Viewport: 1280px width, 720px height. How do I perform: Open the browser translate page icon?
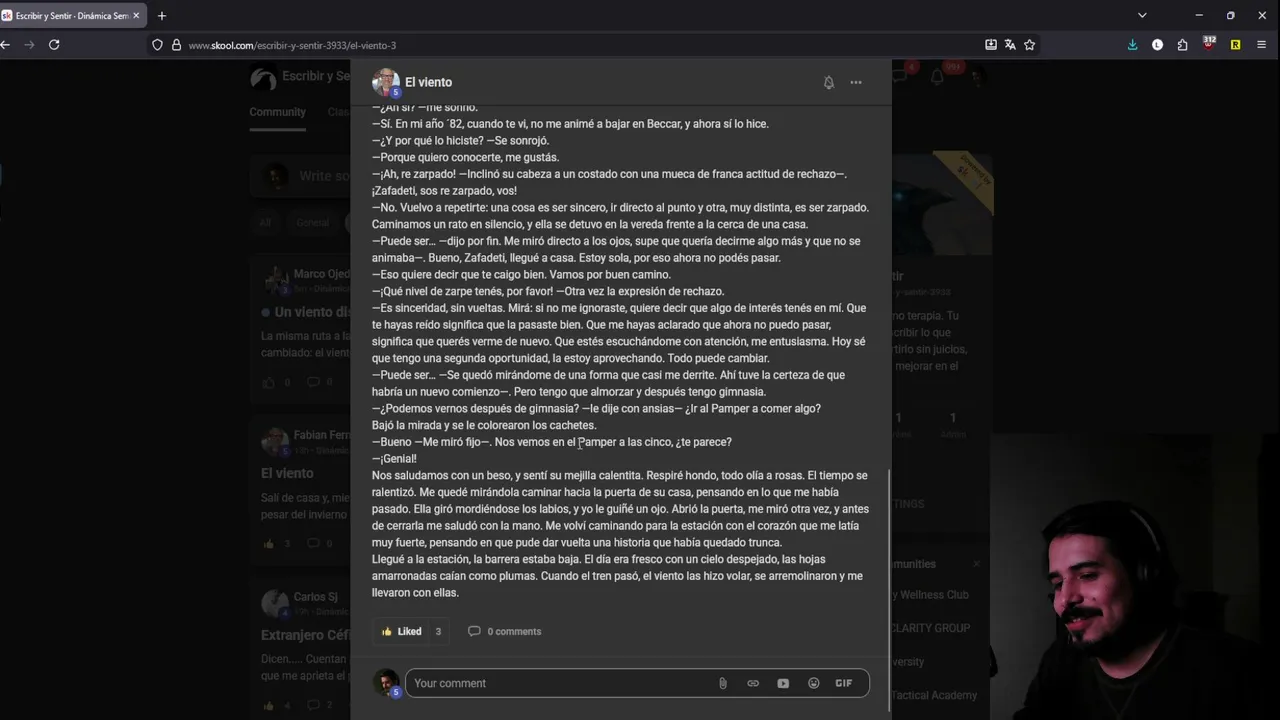click(1010, 45)
